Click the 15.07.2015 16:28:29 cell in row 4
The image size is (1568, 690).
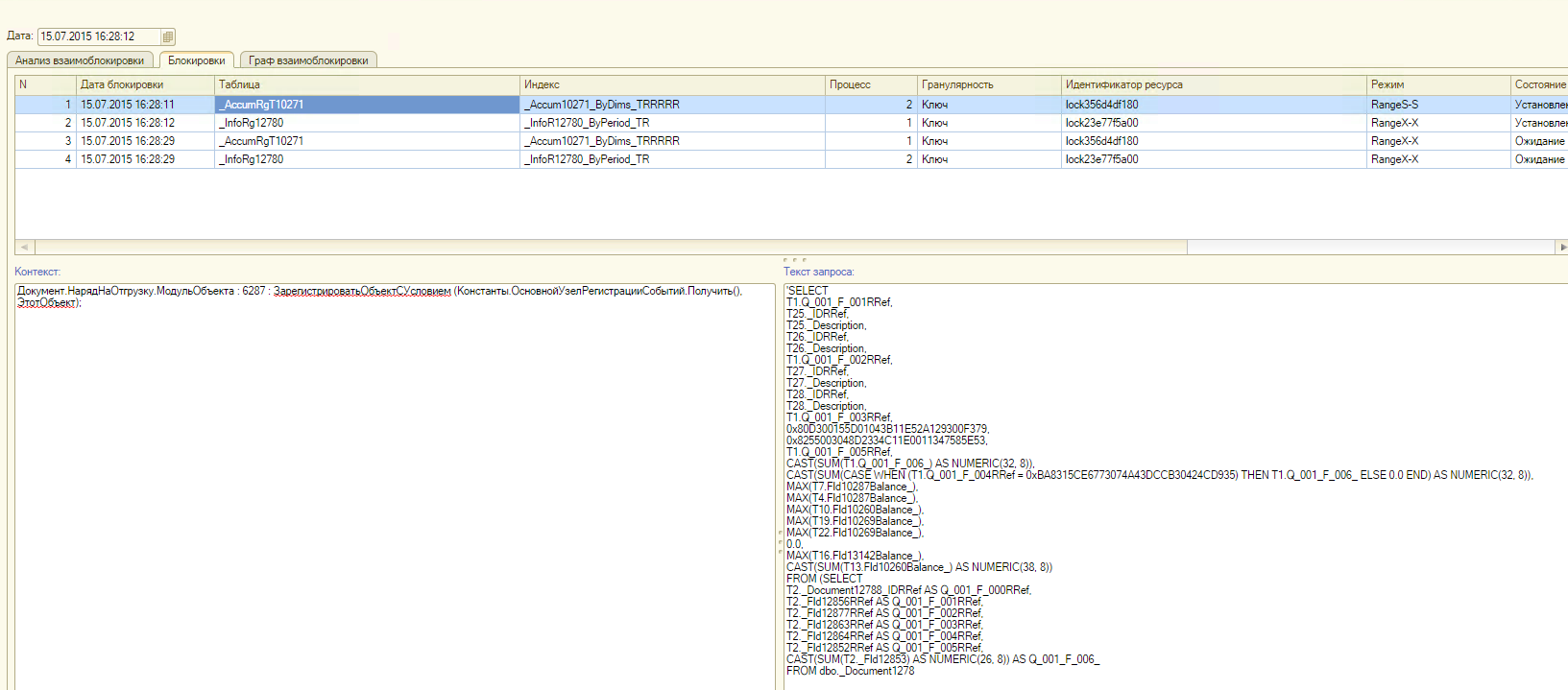click(145, 159)
